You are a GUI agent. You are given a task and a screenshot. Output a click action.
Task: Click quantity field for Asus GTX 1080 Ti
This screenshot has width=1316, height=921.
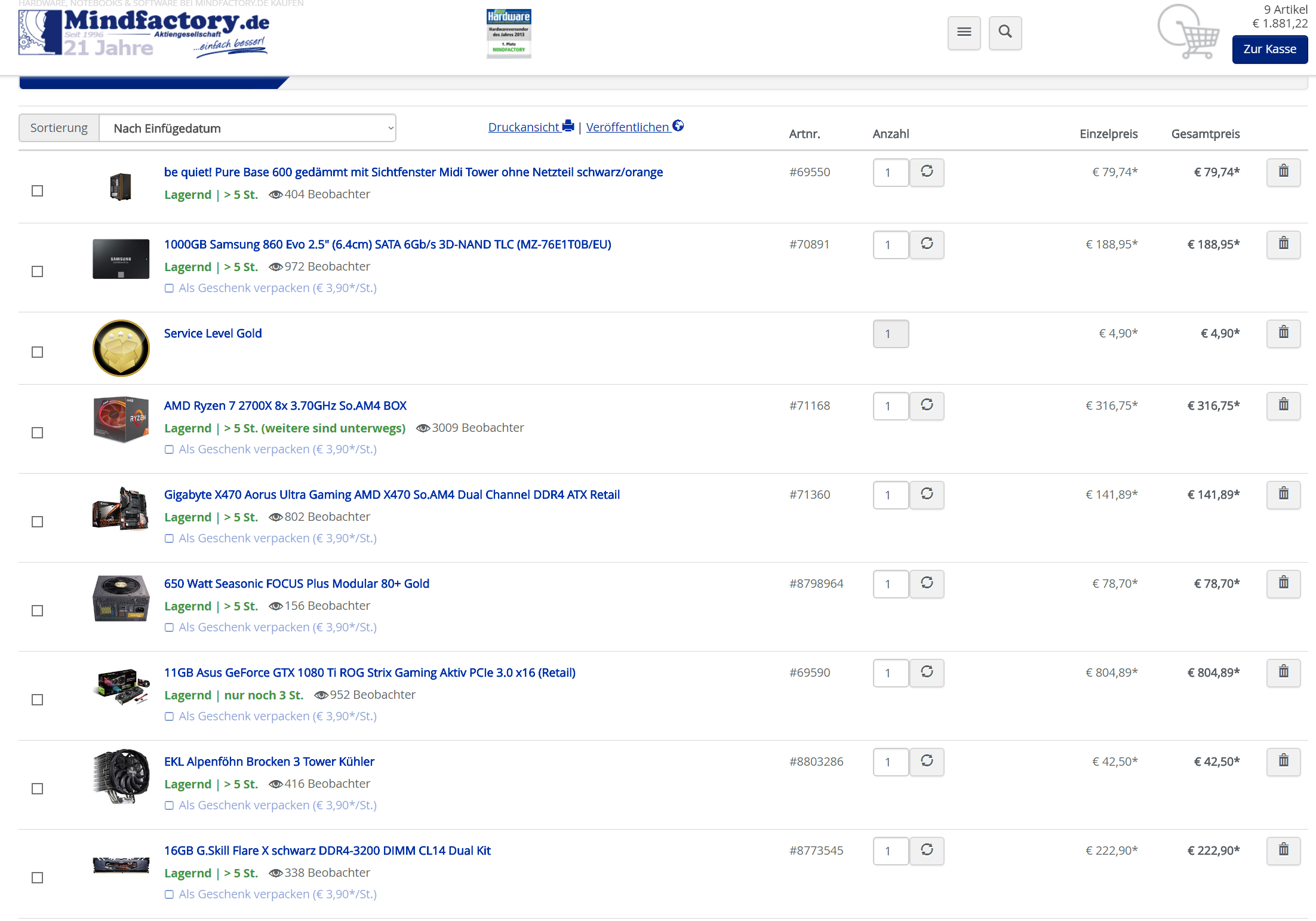coord(890,673)
